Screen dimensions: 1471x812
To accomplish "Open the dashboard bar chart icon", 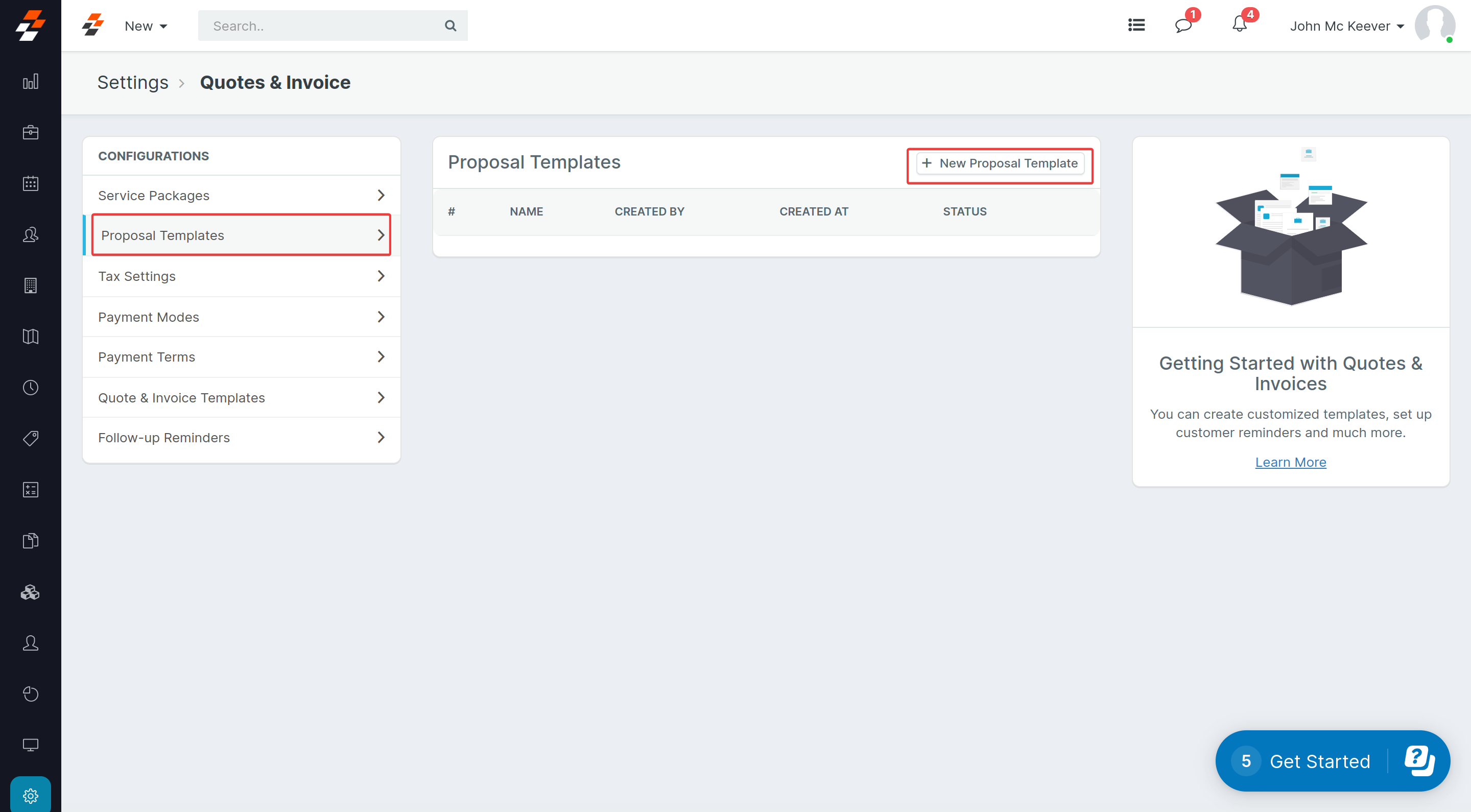I will coord(30,82).
